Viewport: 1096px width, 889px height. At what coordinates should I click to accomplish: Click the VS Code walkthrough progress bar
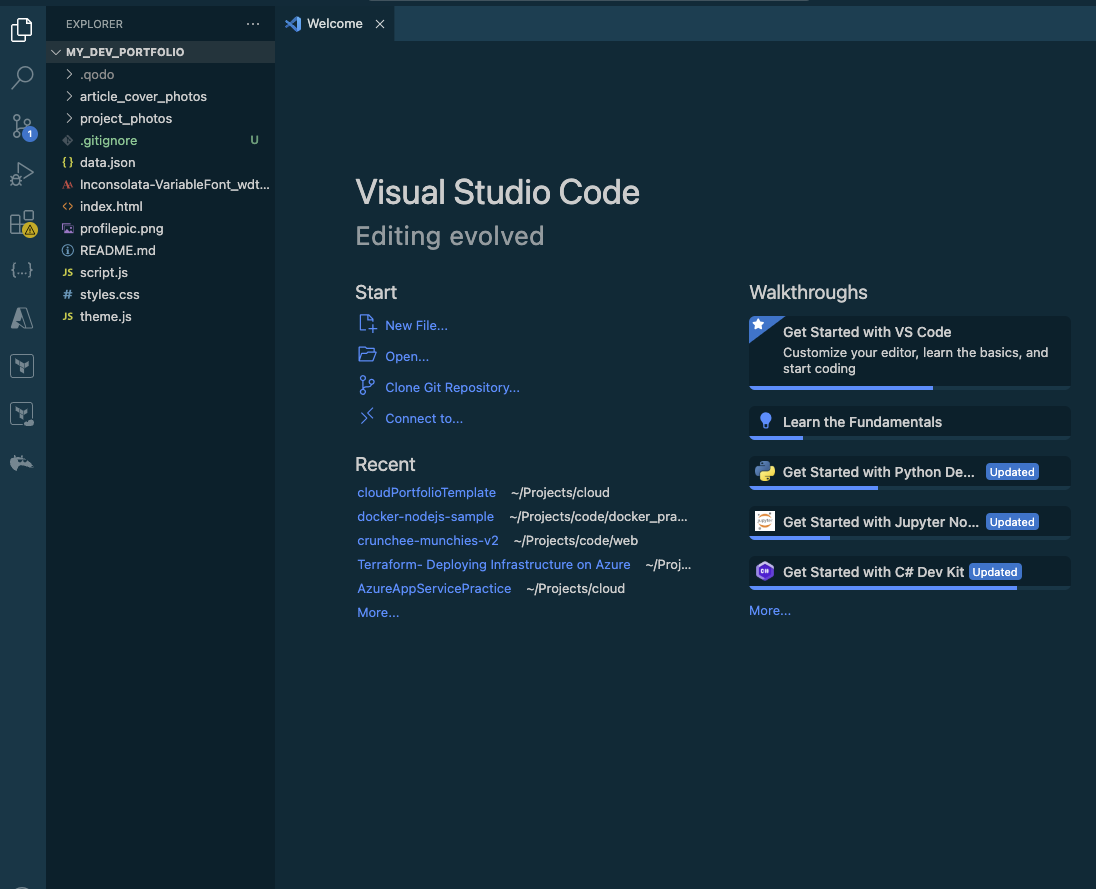tap(909, 388)
